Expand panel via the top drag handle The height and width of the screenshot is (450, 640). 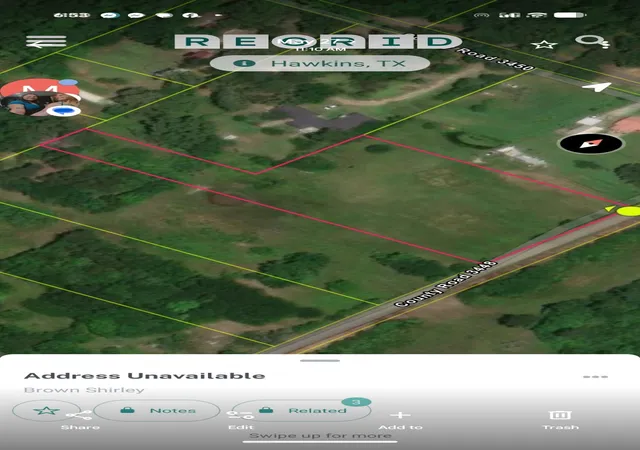[320, 361]
